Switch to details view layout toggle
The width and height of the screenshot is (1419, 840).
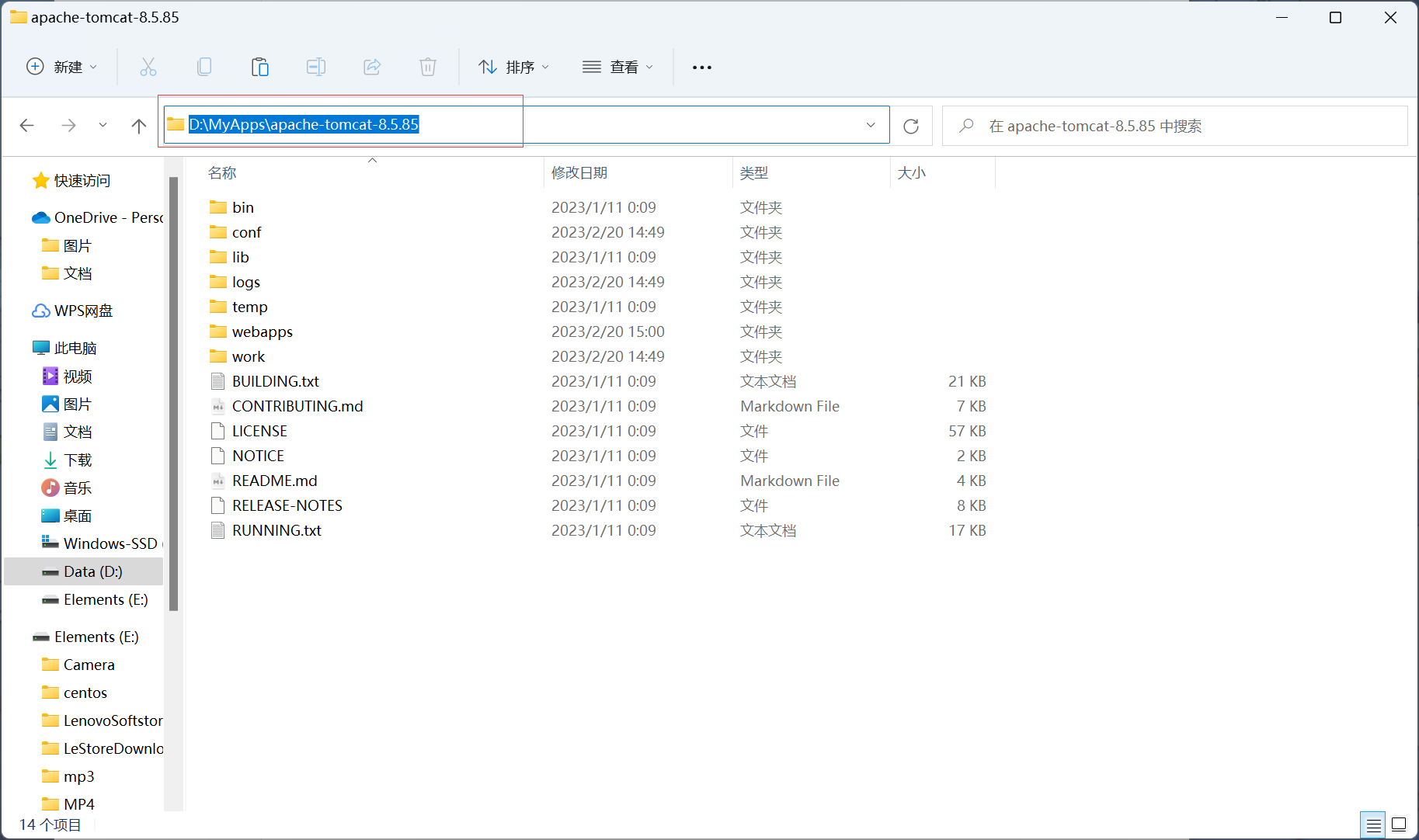1373,824
